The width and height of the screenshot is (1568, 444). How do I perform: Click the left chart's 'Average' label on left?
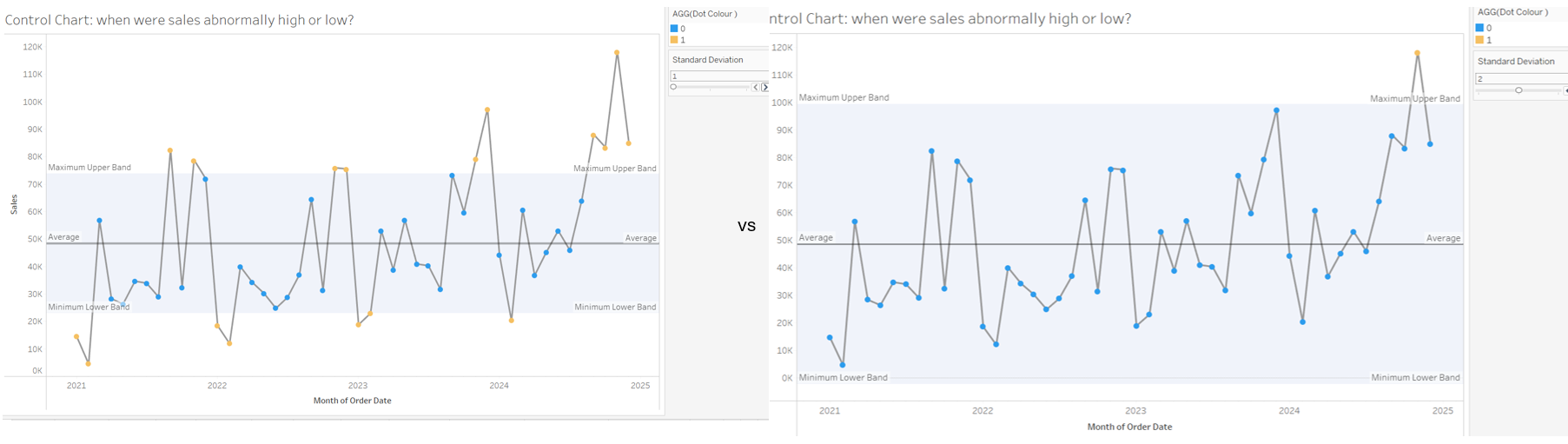[63, 237]
